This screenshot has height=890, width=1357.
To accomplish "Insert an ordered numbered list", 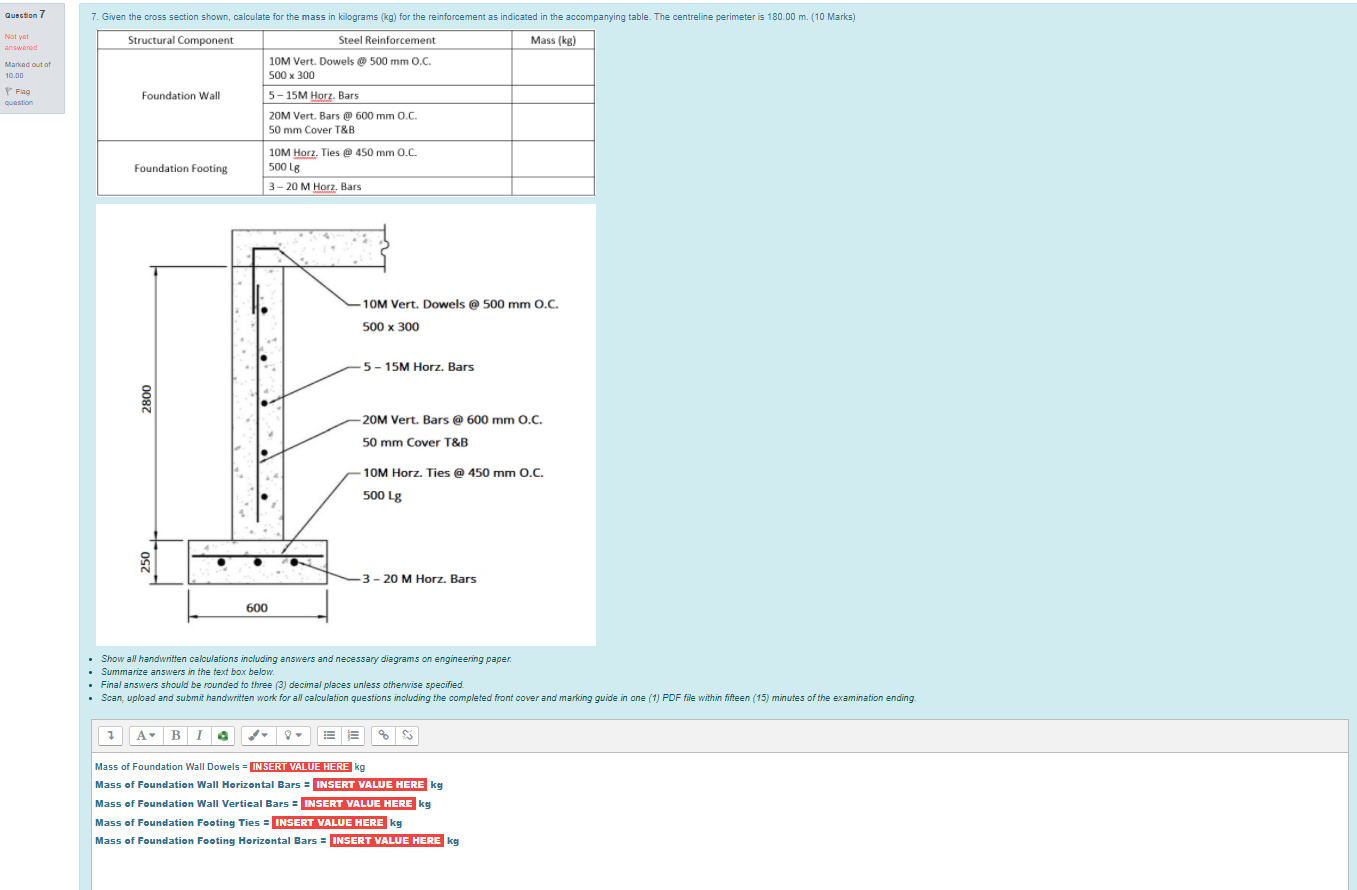I will (352, 735).
